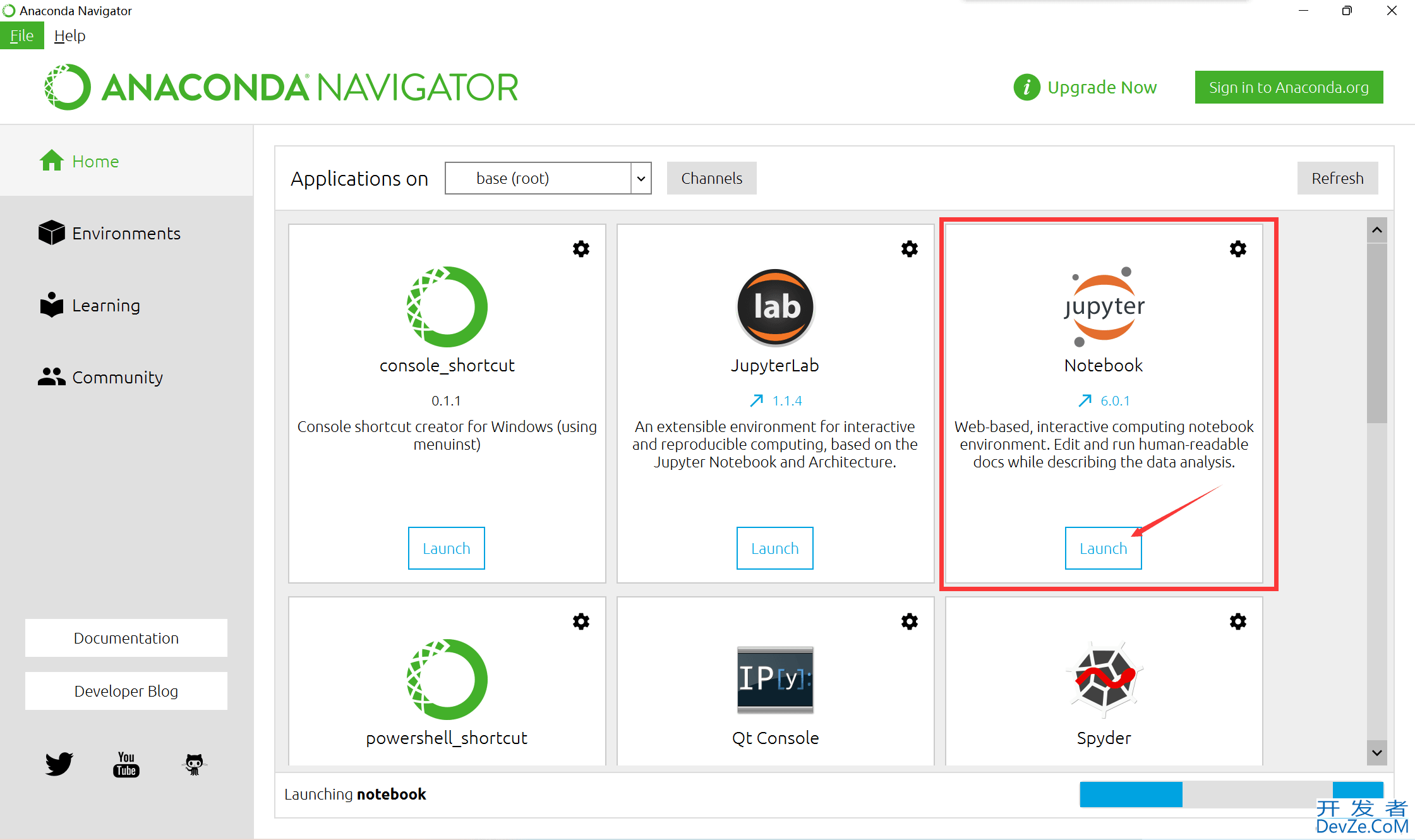Click the Spyder application name
Image resolution: width=1415 pixels, height=840 pixels.
pyautogui.click(x=1104, y=738)
